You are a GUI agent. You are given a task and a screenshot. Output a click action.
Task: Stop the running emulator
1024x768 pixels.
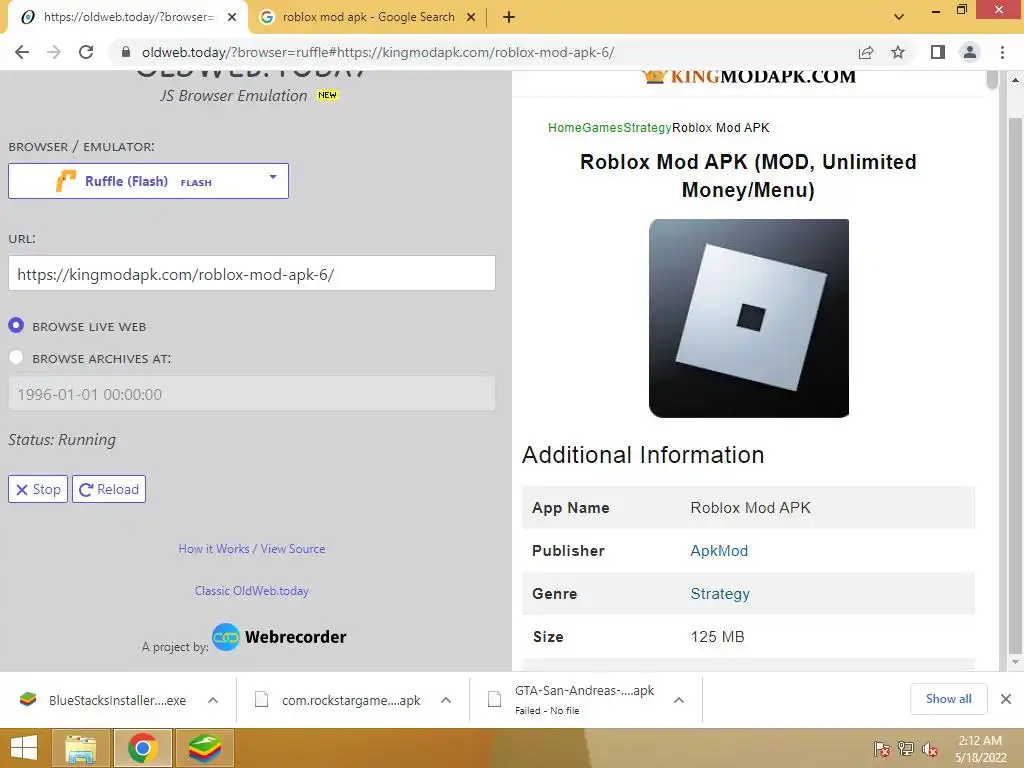[x=38, y=489]
